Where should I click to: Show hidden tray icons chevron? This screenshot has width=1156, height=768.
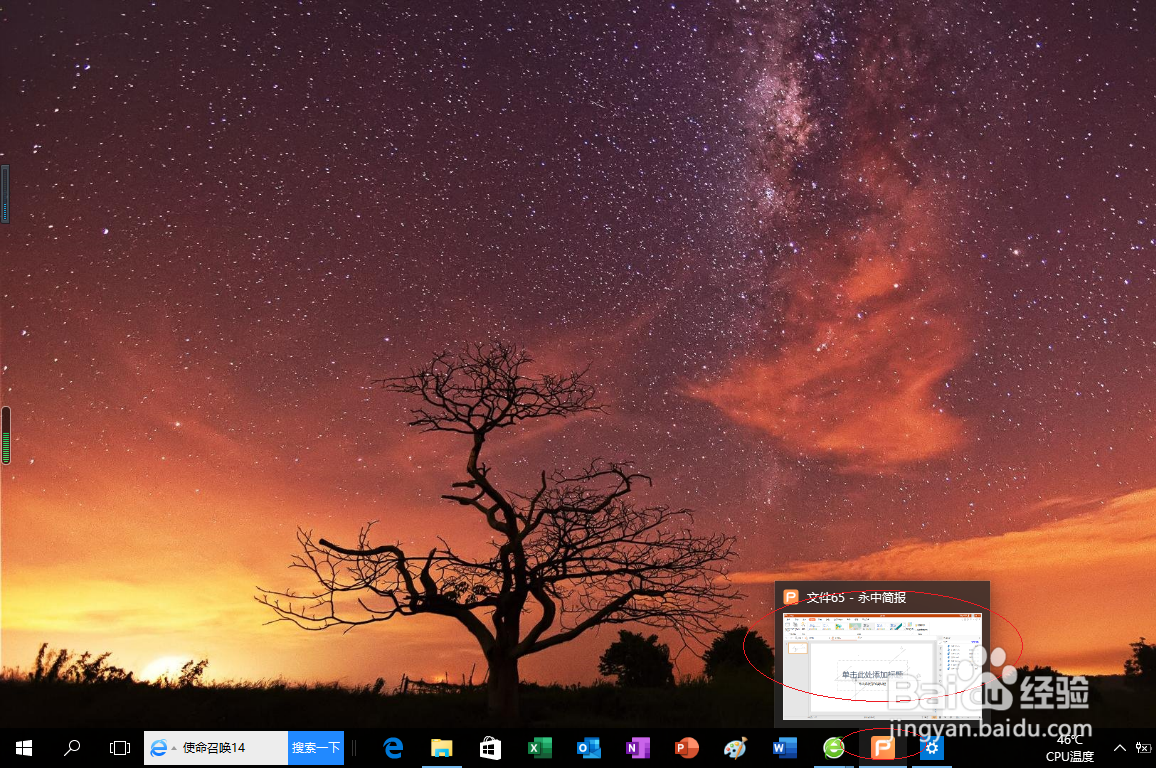(1119, 748)
